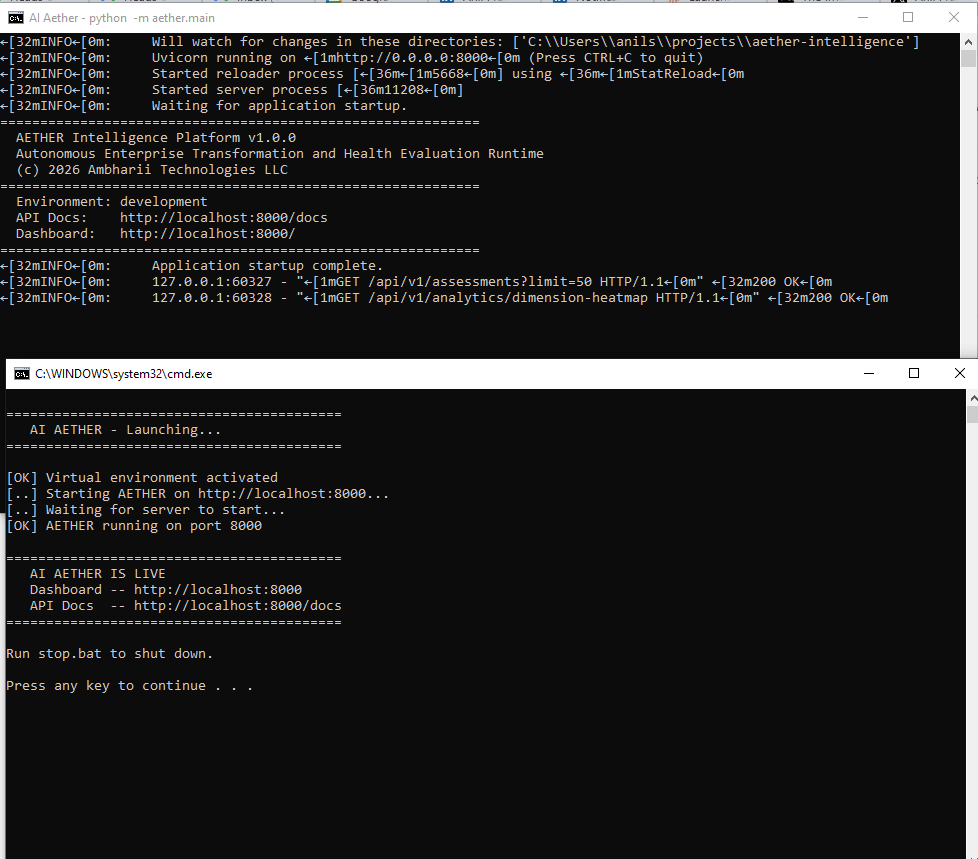Image resolution: width=978 pixels, height=859 pixels.
Task: Click the 'Environment: development' line
Action: pyautogui.click(x=112, y=202)
